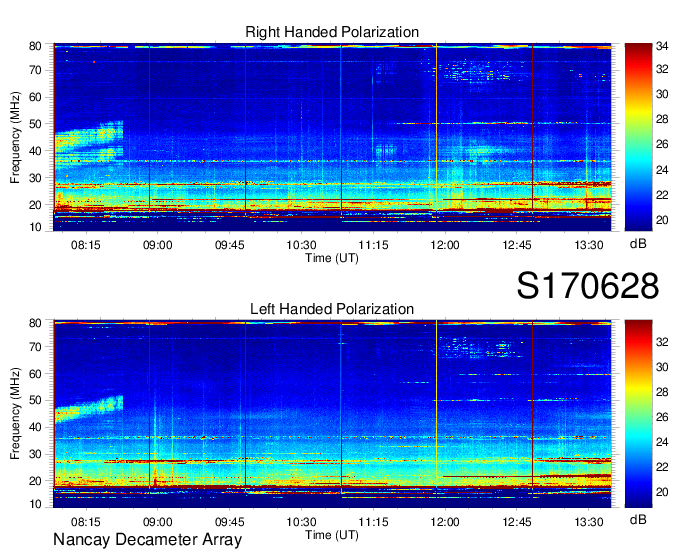
Task: Click the 70 MHz tick of Right Handed plot
Action: pyautogui.click(x=35, y=70)
